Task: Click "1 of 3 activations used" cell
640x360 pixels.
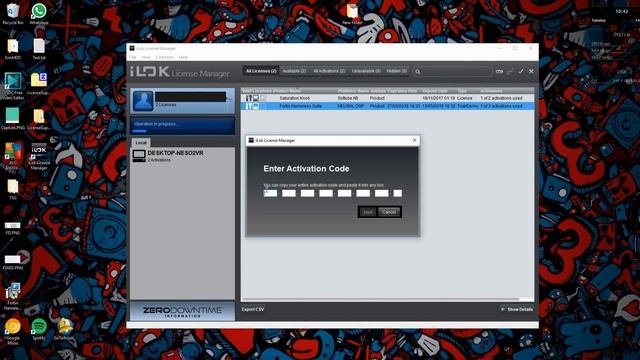Action: coord(501,106)
